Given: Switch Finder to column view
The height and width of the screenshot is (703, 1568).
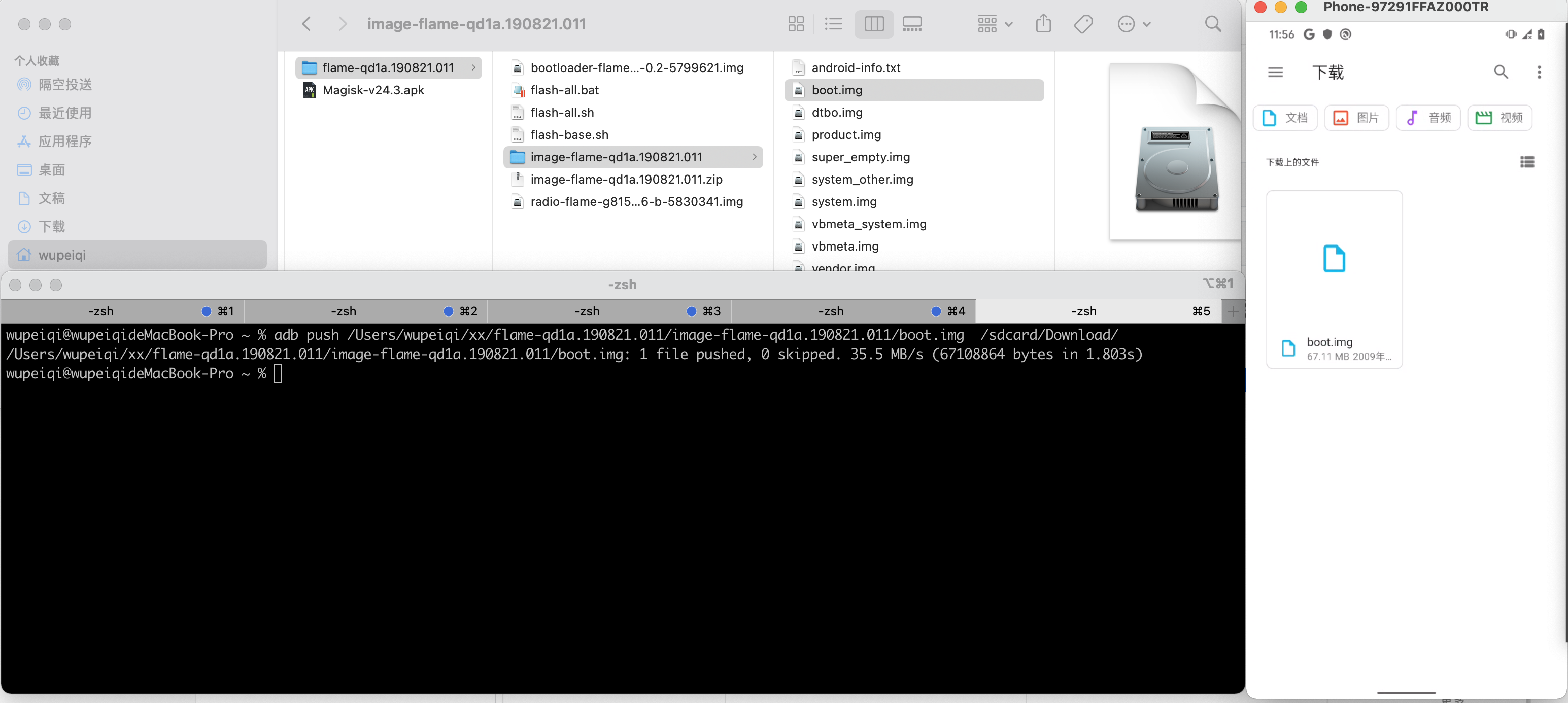Looking at the screenshot, I should 873,24.
